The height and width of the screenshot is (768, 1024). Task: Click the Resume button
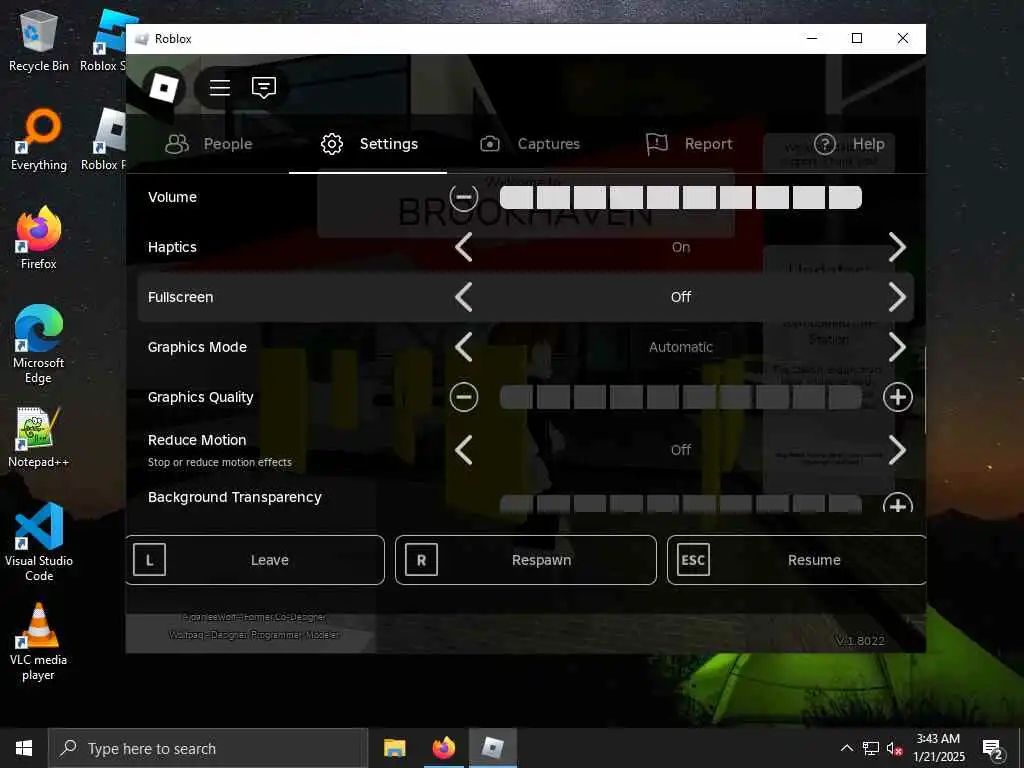[x=796, y=560]
